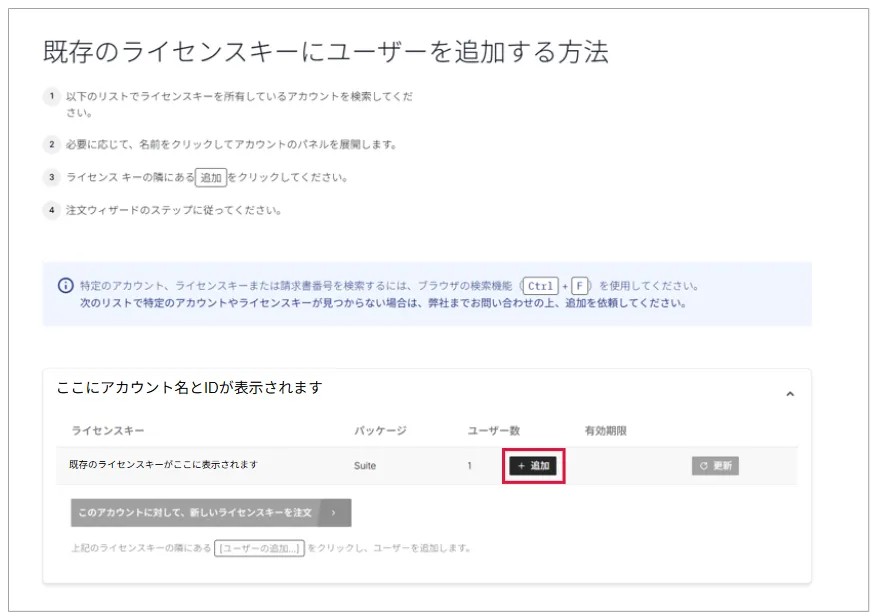
Task: Click the black '+ 追加' button
Action: click(533, 466)
